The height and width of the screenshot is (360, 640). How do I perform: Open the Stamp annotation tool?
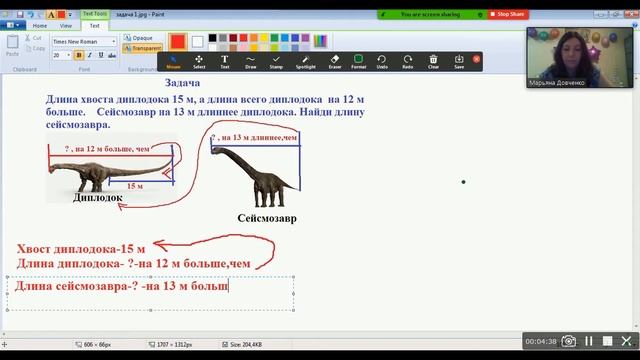[276, 62]
